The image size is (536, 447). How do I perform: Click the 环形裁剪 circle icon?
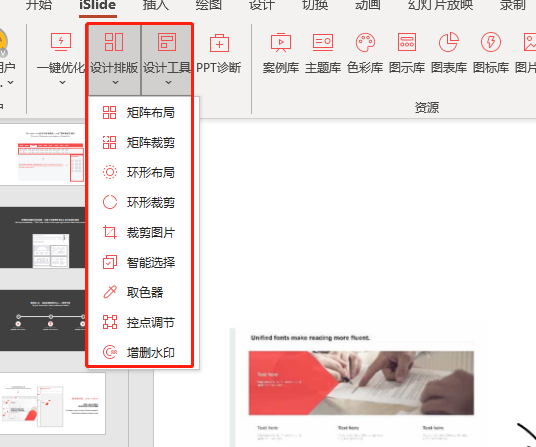(x=110, y=202)
